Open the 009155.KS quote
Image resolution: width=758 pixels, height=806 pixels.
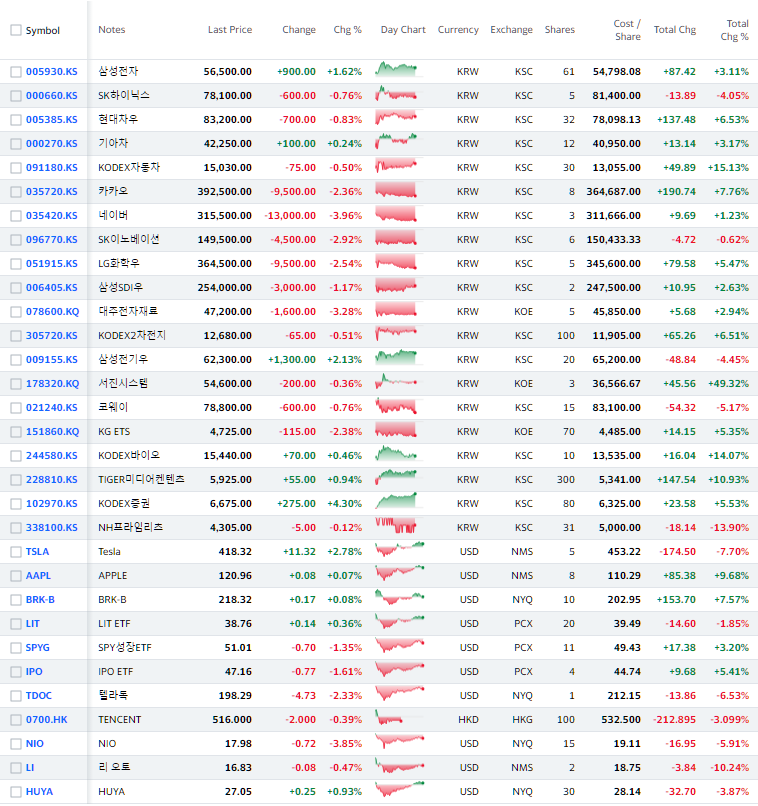point(52,359)
